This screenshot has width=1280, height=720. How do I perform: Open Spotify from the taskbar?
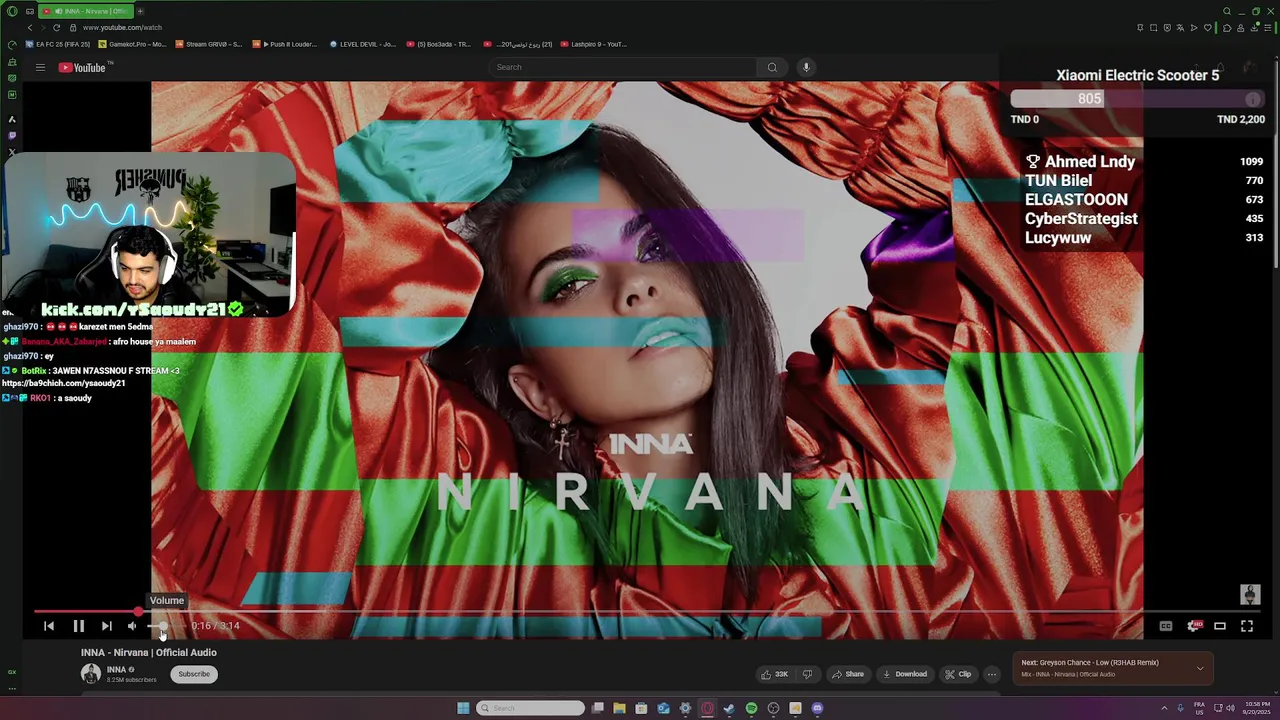(x=751, y=708)
